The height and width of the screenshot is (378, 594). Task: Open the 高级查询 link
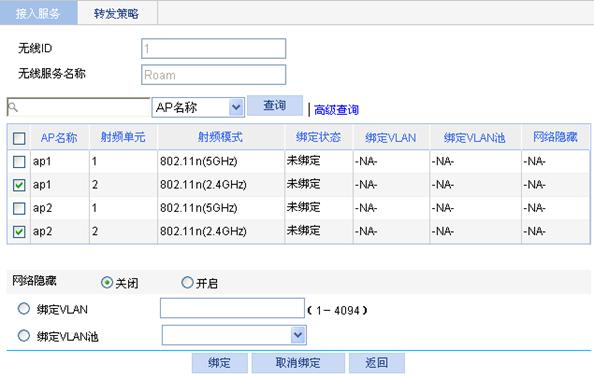point(336,110)
